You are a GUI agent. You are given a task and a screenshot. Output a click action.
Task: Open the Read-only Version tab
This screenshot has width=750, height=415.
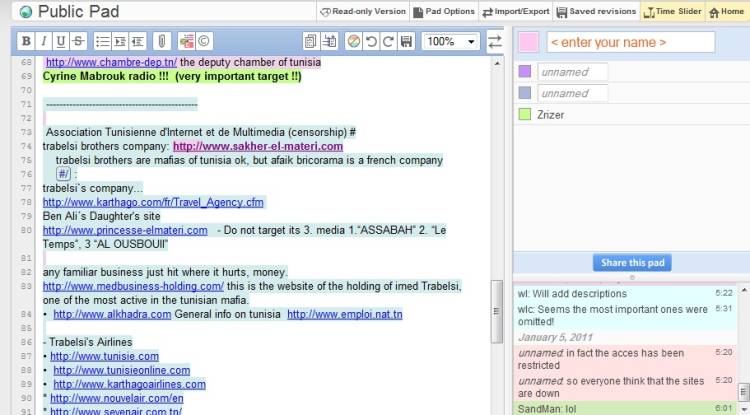363,11
